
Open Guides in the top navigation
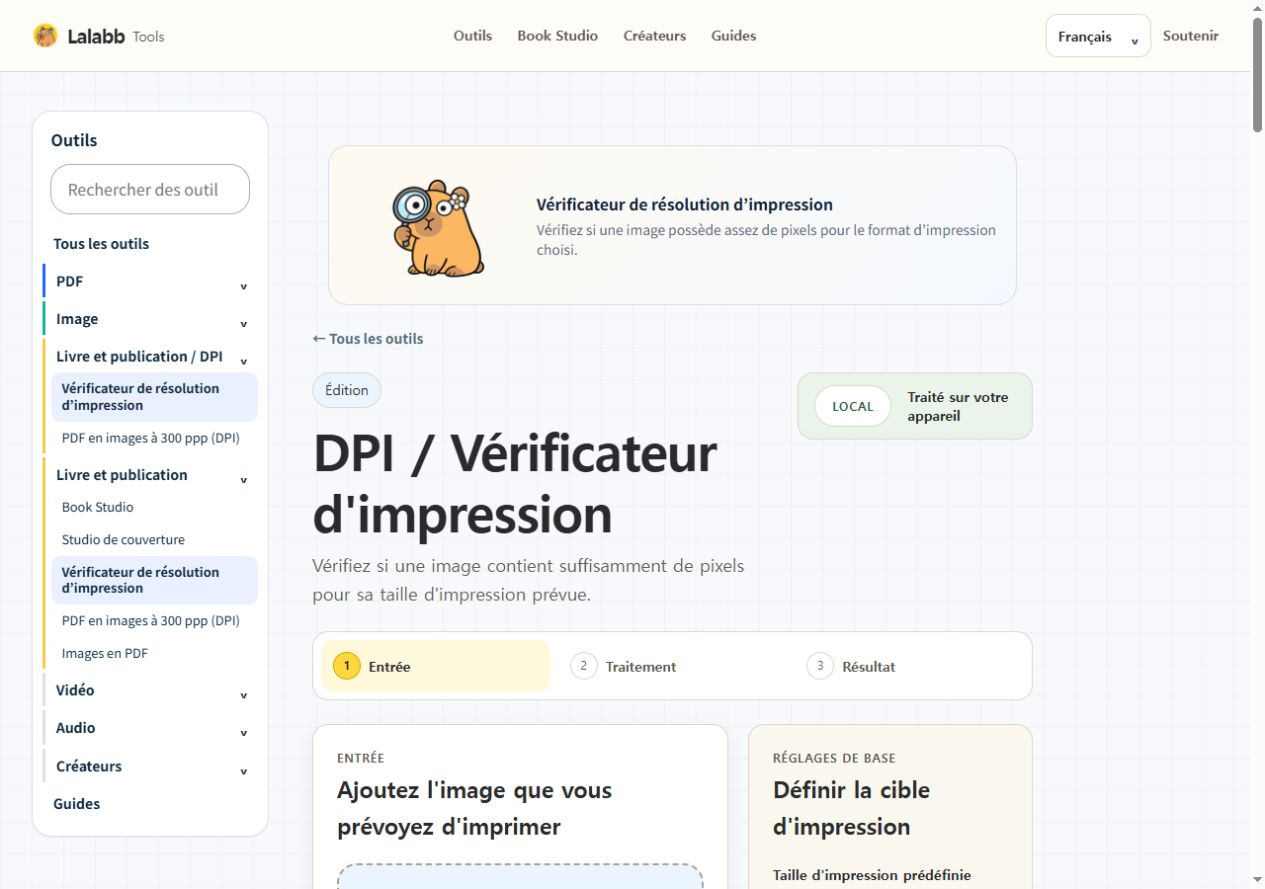click(734, 36)
